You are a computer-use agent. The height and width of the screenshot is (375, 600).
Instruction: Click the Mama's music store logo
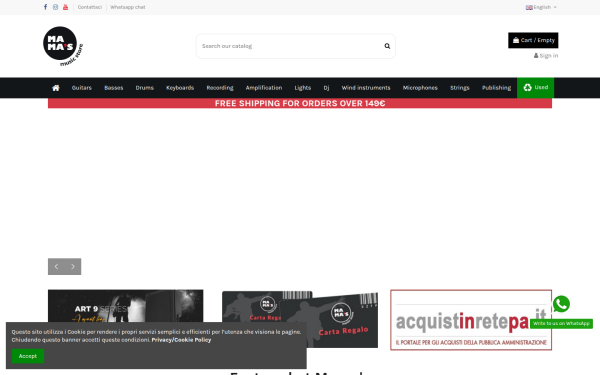(x=63, y=46)
